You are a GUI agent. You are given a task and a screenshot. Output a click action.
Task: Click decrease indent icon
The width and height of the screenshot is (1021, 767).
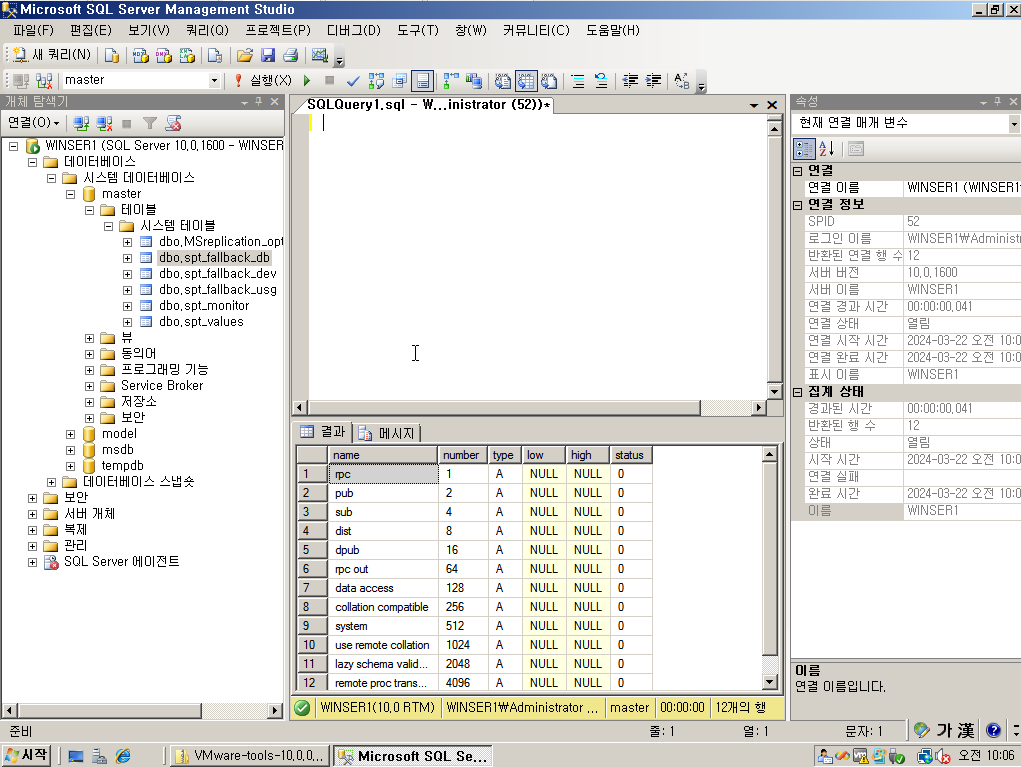630,81
